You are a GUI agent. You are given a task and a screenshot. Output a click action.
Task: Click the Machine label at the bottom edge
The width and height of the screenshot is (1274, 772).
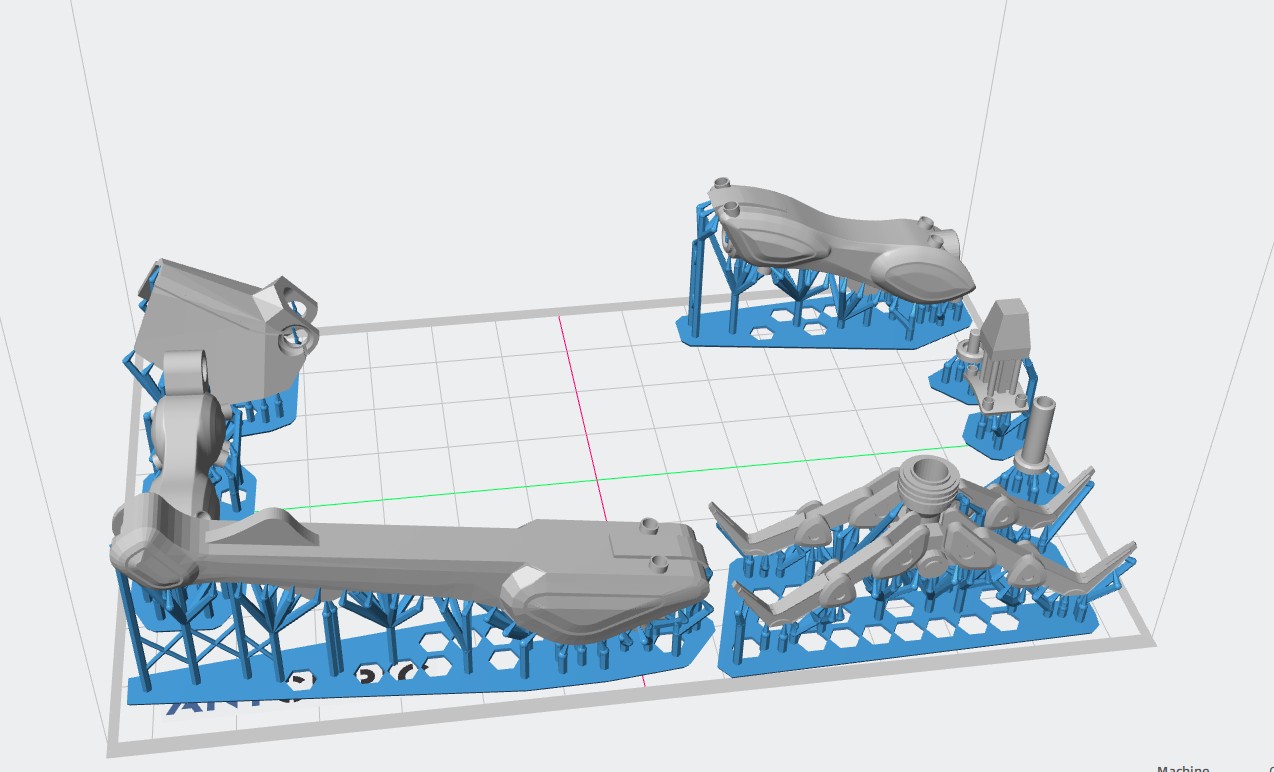[1183, 768]
